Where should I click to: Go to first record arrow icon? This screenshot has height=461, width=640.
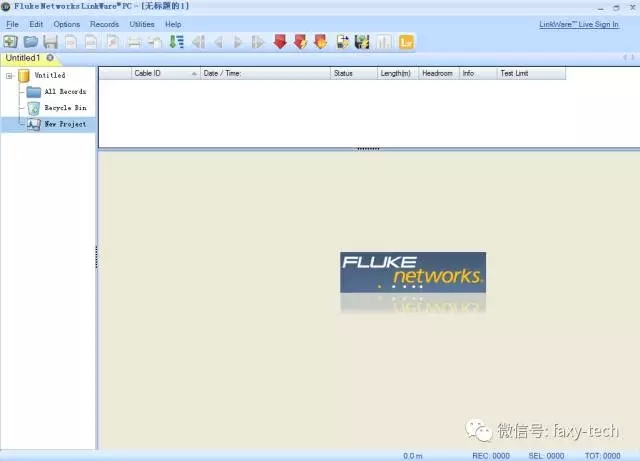(x=199, y=42)
